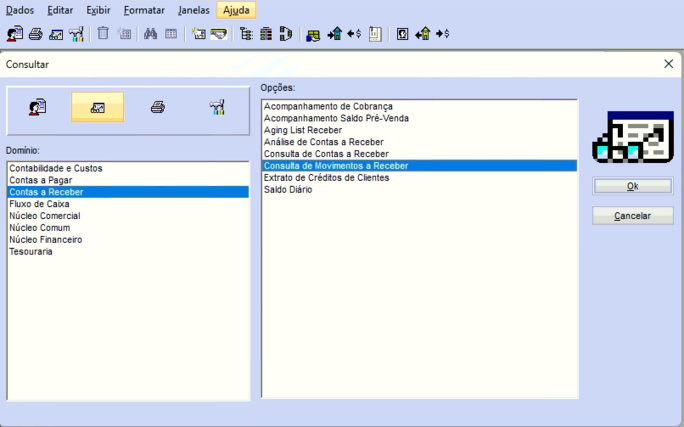Click the yellow bracket flow icon
The height and width of the screenshot is (427, 684).
tap(286, 34)
